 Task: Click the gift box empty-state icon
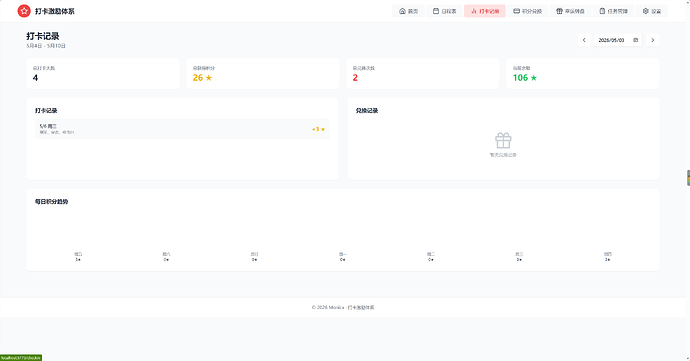click(x=503, y=141)
